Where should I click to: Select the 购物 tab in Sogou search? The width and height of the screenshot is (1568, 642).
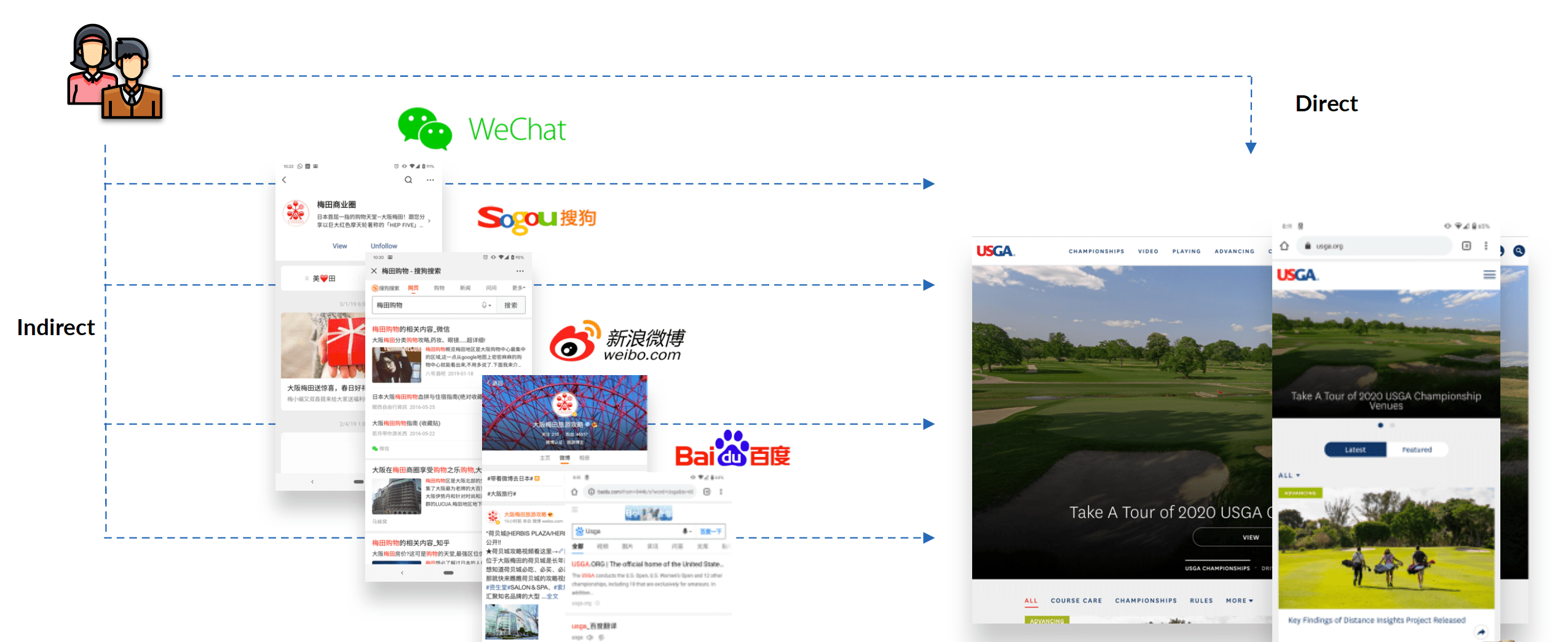tap(439, 288)
